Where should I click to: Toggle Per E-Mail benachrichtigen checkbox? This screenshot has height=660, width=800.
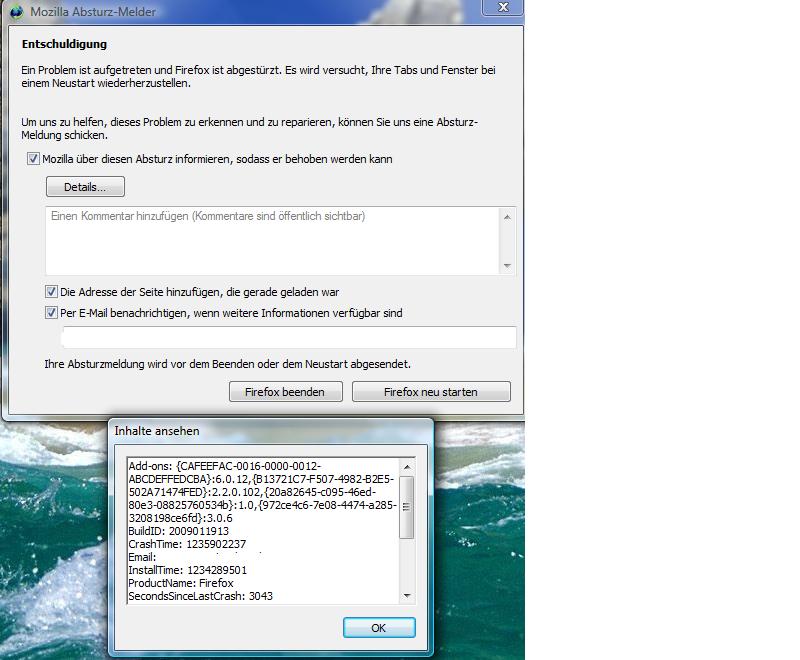point(51,313)
